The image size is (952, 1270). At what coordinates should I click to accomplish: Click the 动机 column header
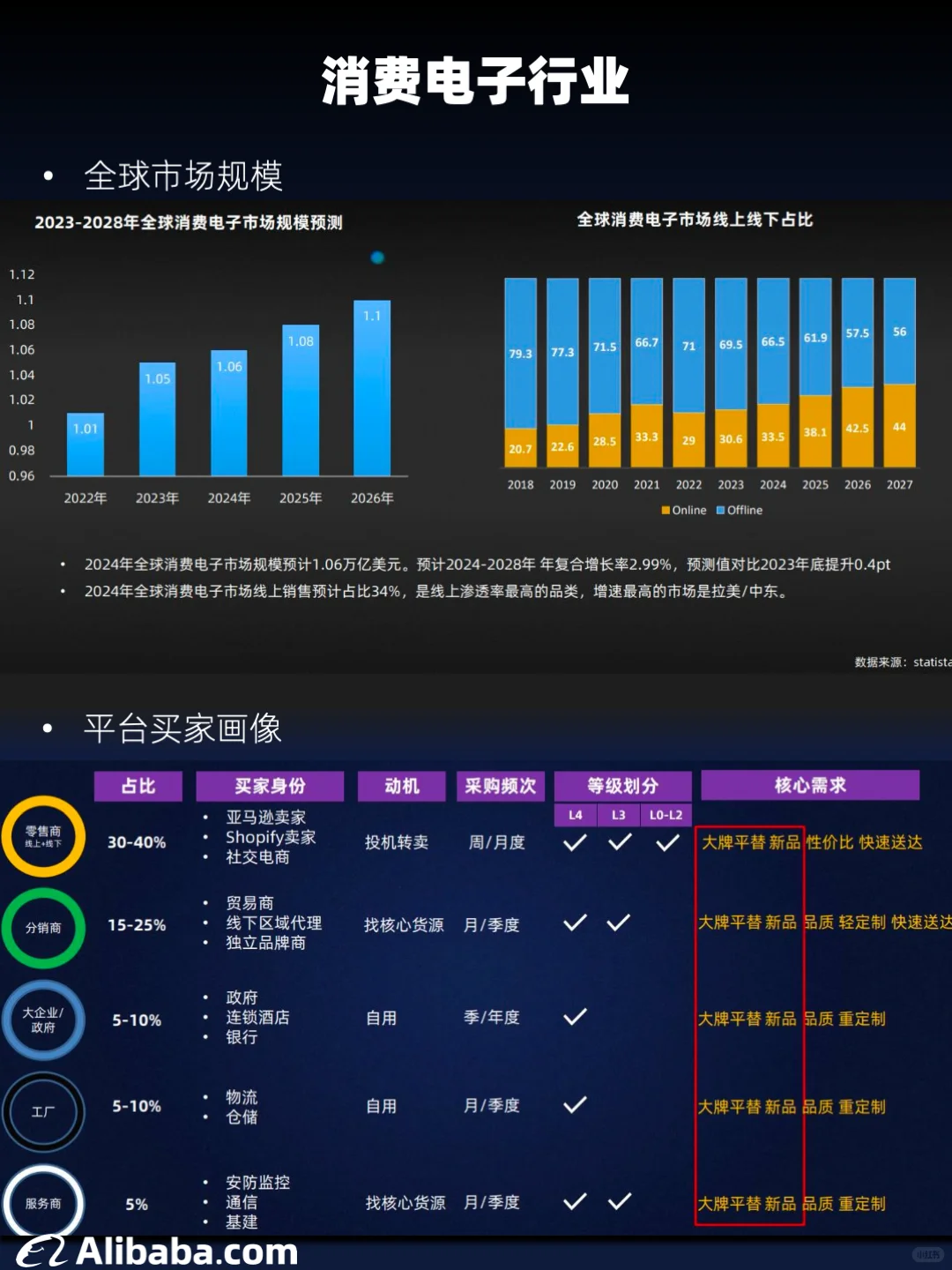(x=401, y=785)
